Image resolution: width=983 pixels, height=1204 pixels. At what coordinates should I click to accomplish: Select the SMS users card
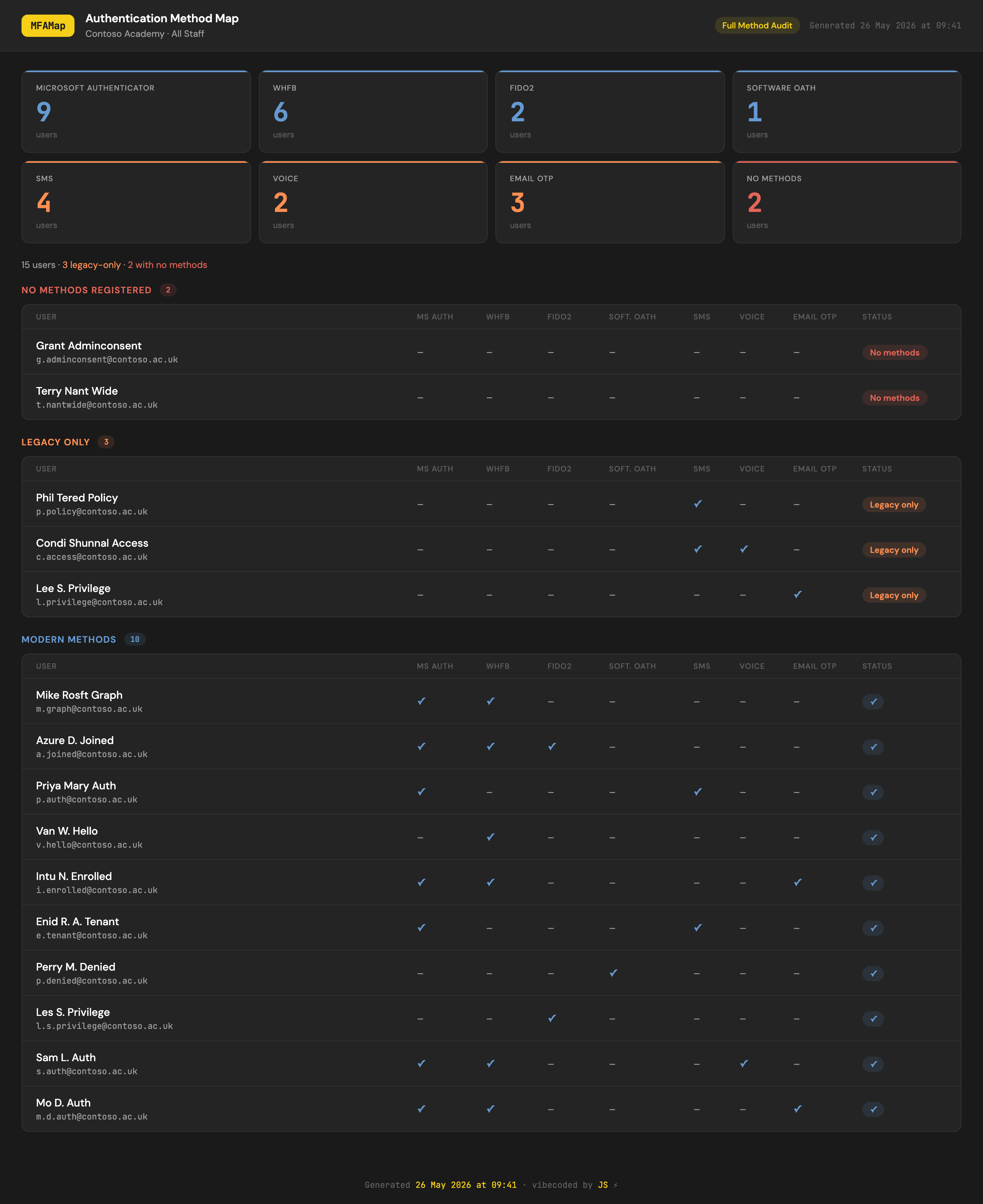tap(136, 202)
